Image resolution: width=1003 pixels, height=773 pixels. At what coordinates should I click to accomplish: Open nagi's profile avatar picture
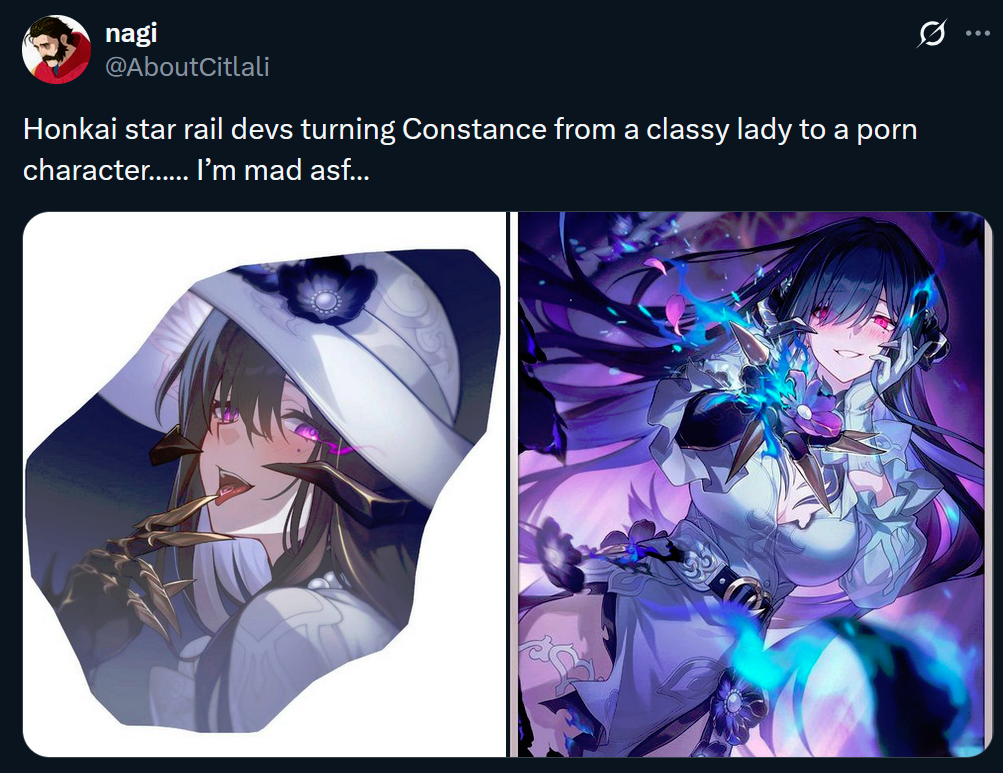[56, 49]
